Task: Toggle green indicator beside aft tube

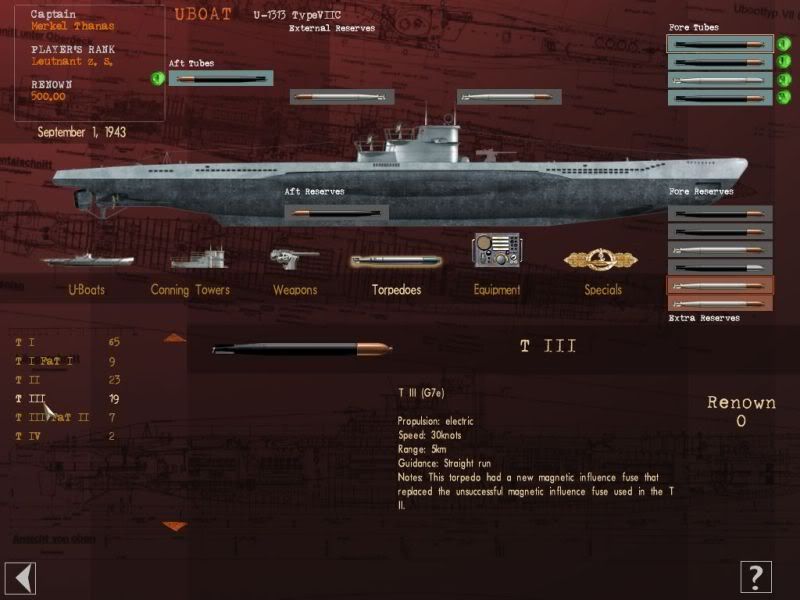Action: pyautogui.click(x=158, y=78)
